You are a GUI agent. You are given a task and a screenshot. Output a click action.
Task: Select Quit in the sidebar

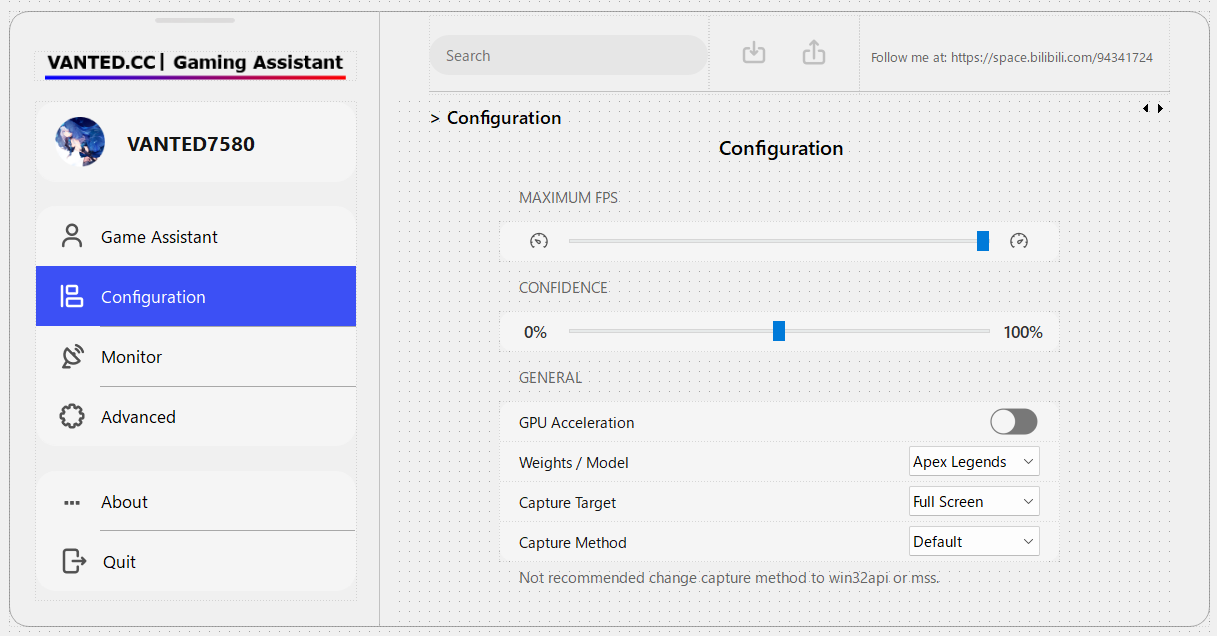196,561
